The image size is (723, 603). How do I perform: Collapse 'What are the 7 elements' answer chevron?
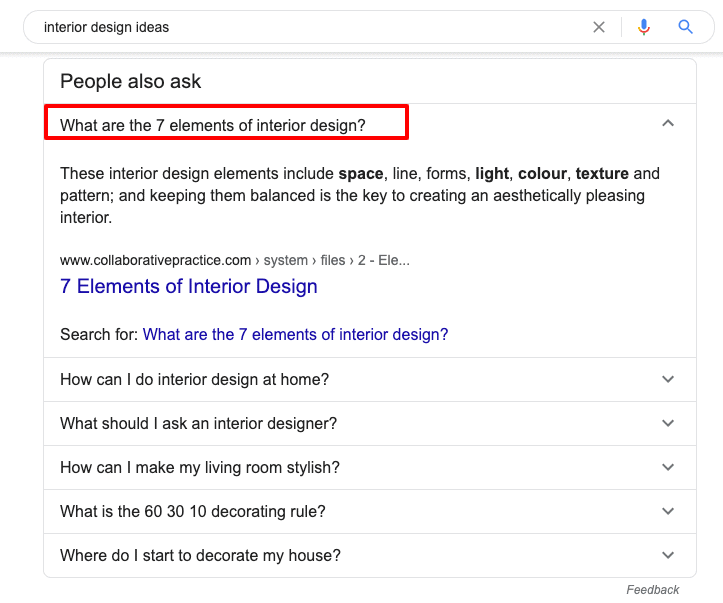tap(668, 123)
